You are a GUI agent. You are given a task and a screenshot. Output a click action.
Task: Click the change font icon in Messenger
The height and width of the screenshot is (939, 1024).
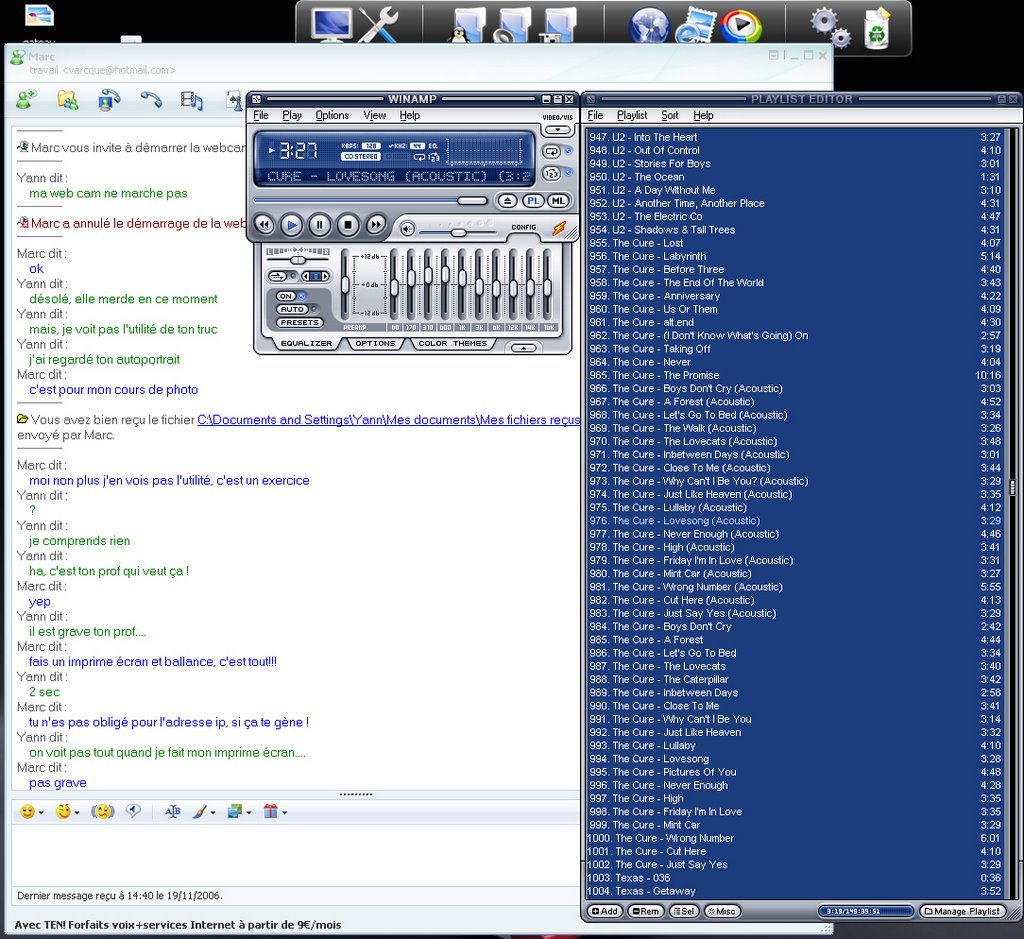pyautogui.click(x=172, y=812)
